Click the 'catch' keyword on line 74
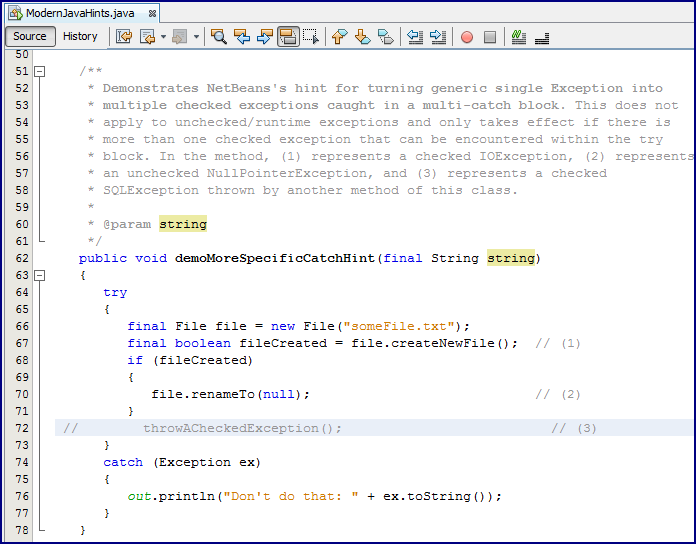Screen dimensions: 696x544 [123, 462]
